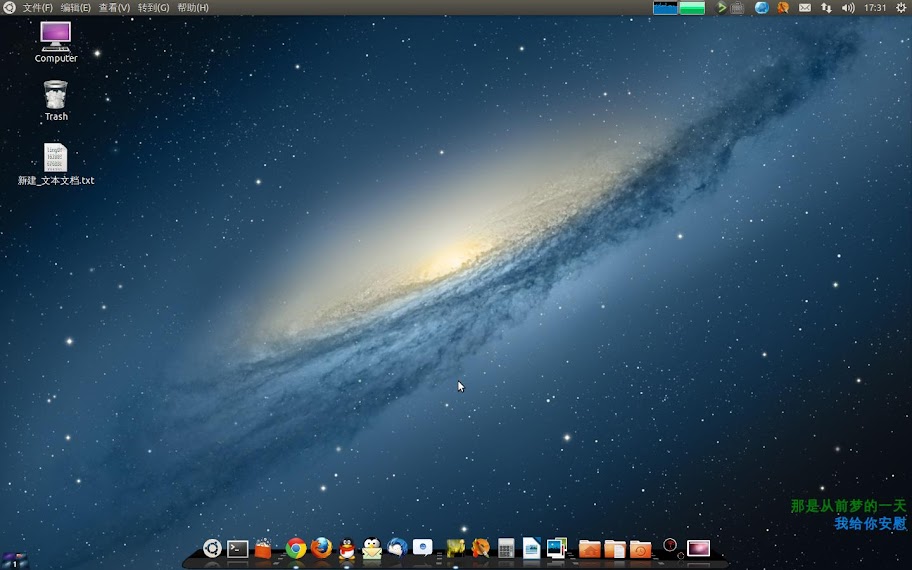Open the Ubuntu logo launcher in the dock
The height and width of the screenshot is (570, 912).
point(212,548)
